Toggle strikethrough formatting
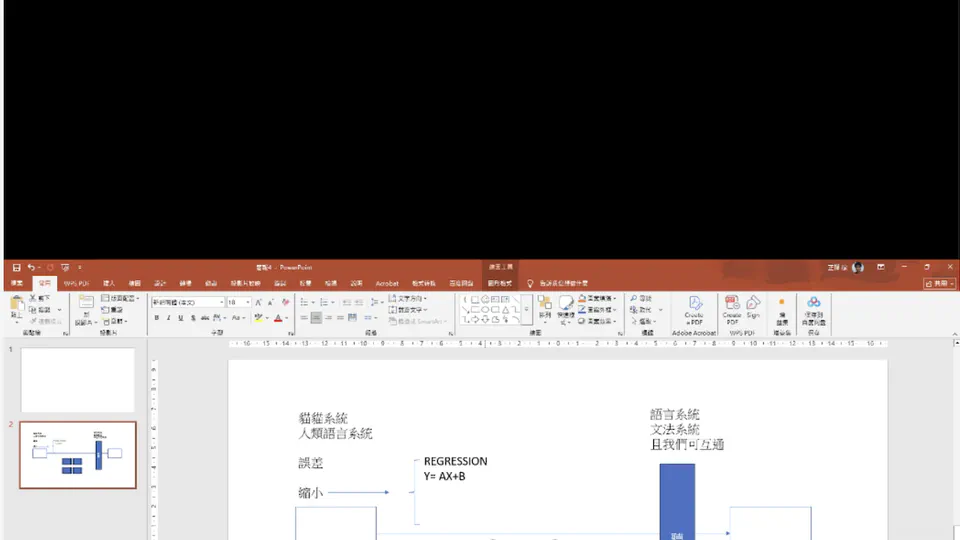The image size is (960, 540). [204, 318]
